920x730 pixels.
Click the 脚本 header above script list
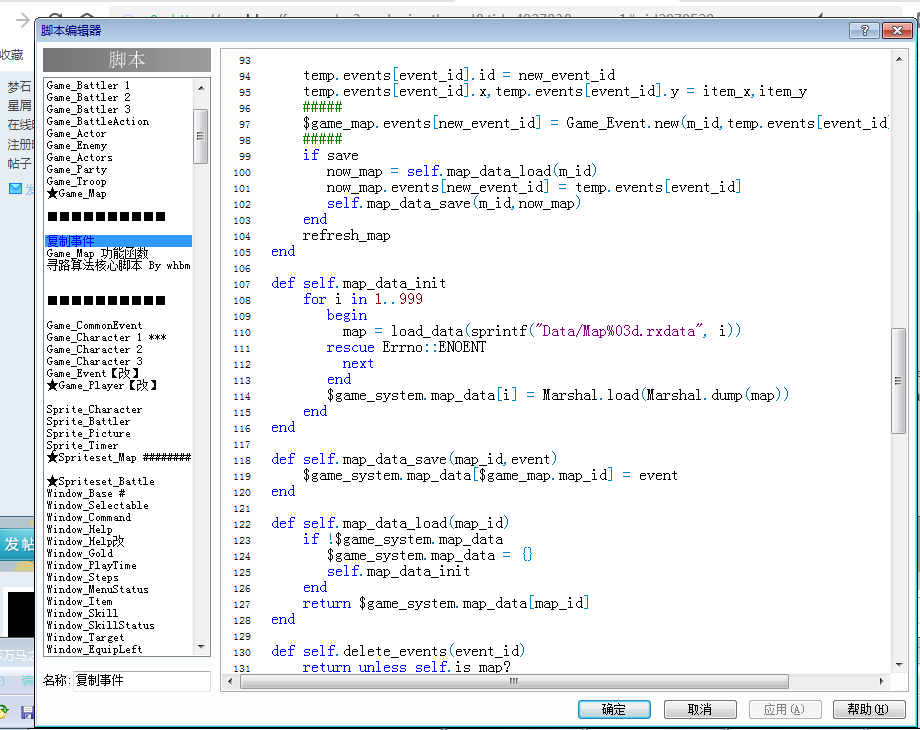pyautogui.click(x=127, y=60)
